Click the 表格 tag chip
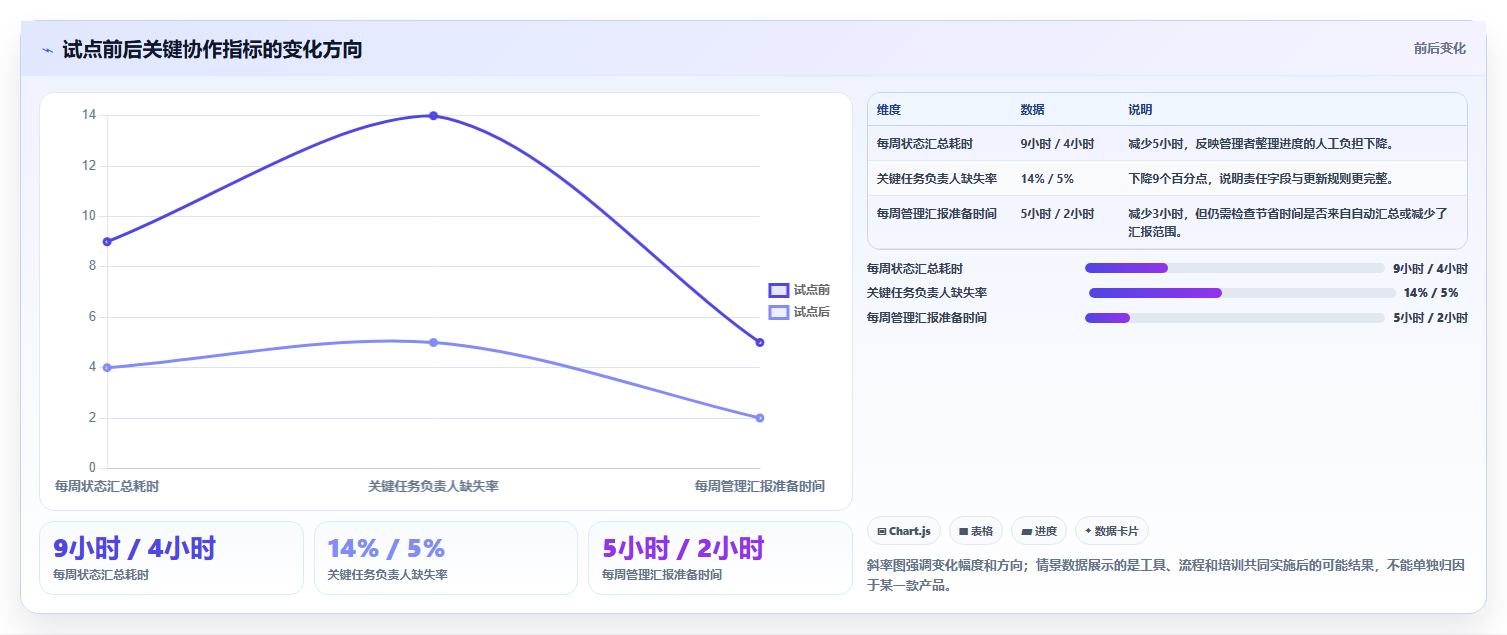The width and height of the screenshot is (1507, 635). click(x=976, y=531)
